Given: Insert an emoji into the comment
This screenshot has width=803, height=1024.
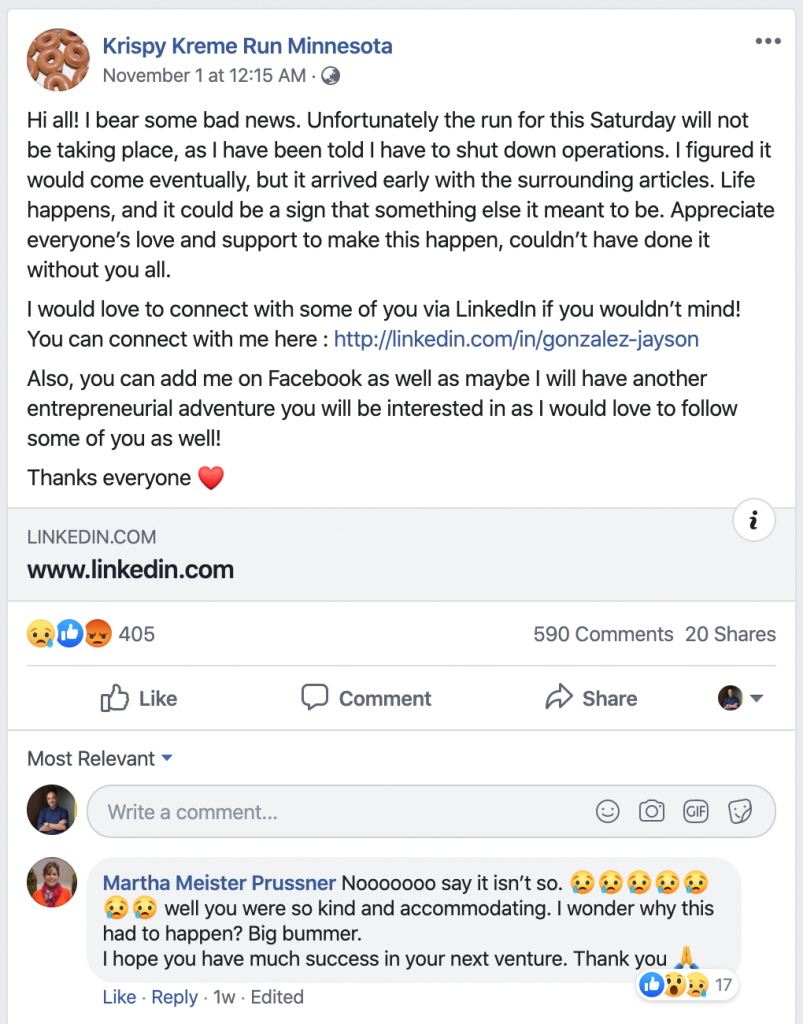Looking at the screenshot, I should 607,811.
